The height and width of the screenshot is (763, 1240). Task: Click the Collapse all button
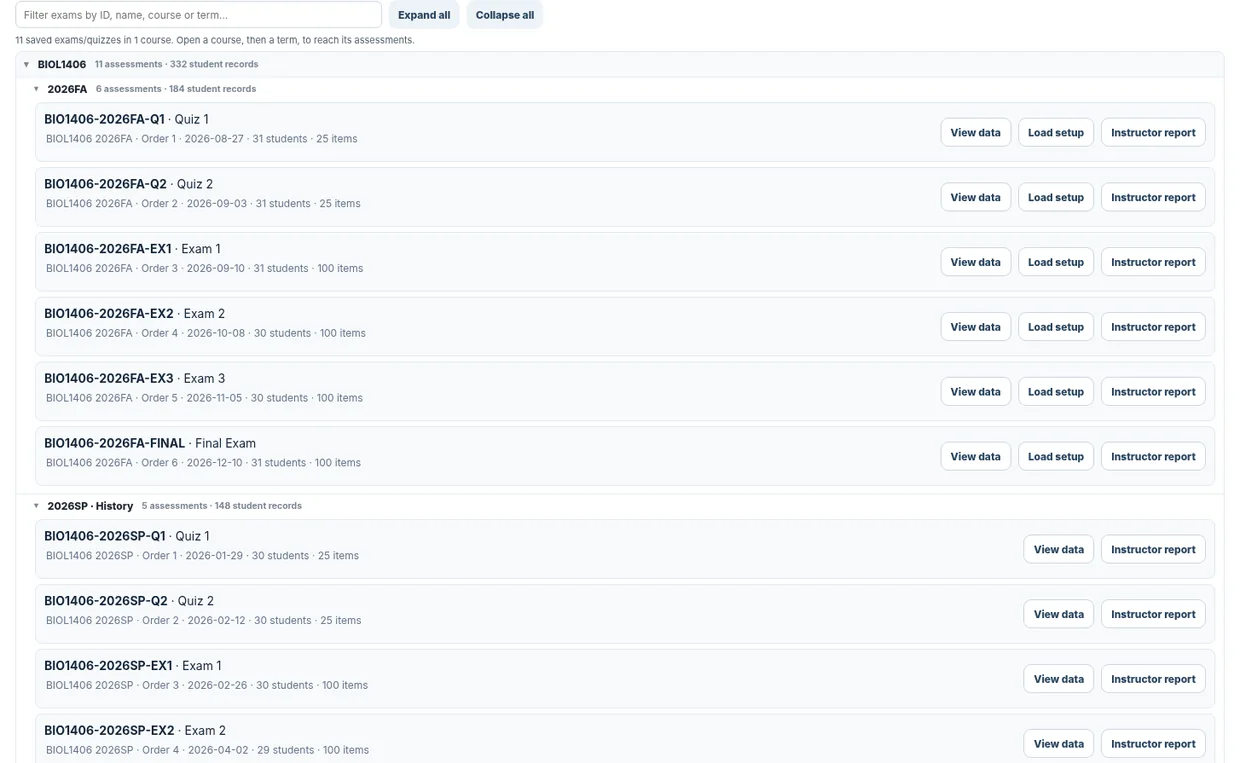tap(505, 15)
